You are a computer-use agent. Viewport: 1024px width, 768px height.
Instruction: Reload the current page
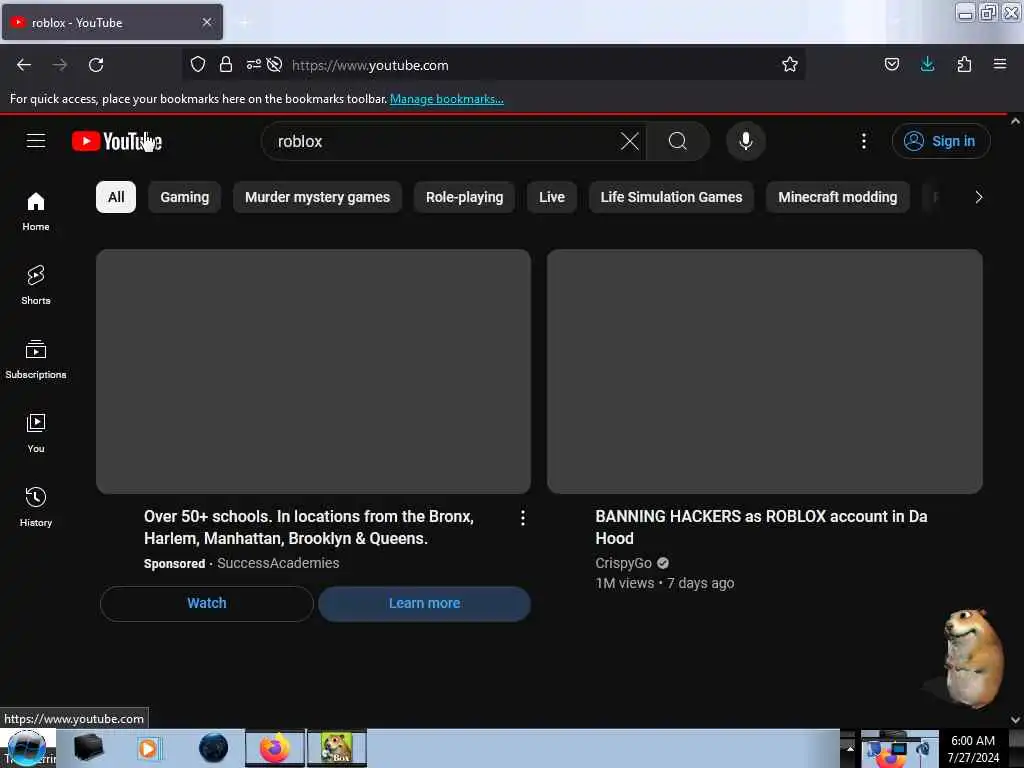(x=96, y=65)
